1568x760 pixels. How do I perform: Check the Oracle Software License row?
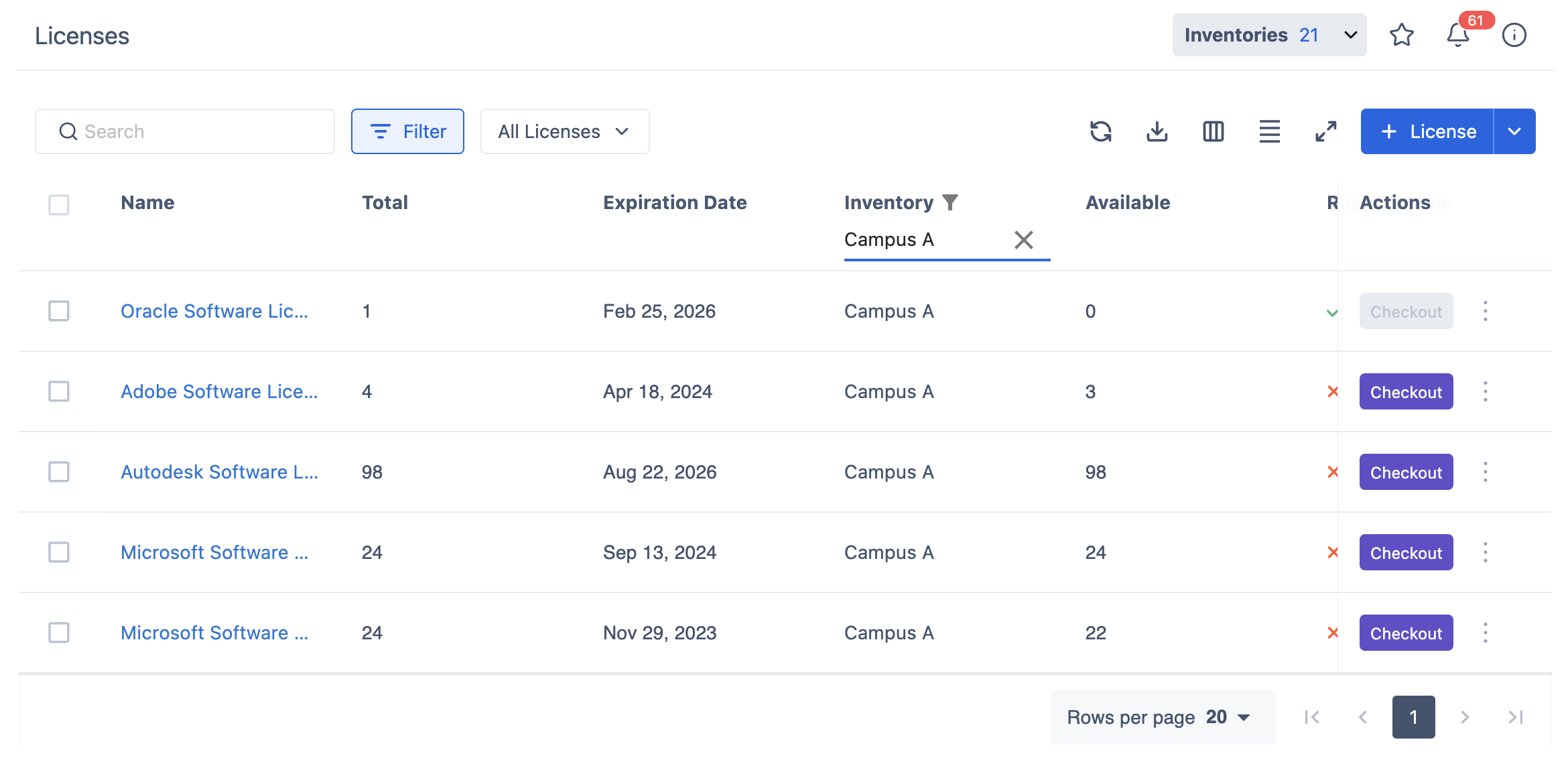(59, 311)
